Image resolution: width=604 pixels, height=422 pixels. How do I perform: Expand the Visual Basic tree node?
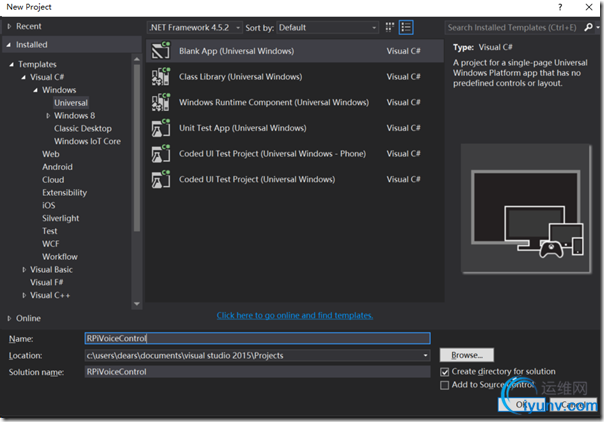[x=24, y=270]
